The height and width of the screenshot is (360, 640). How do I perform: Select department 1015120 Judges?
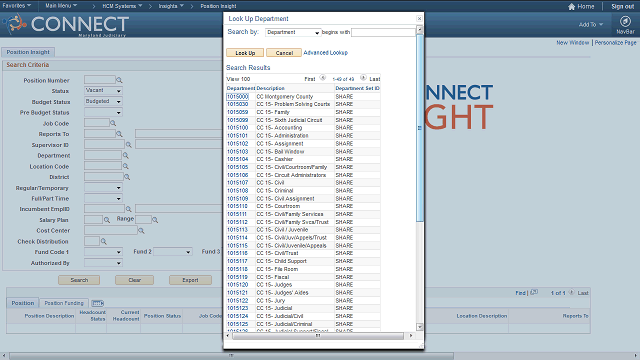click(237, 284)
